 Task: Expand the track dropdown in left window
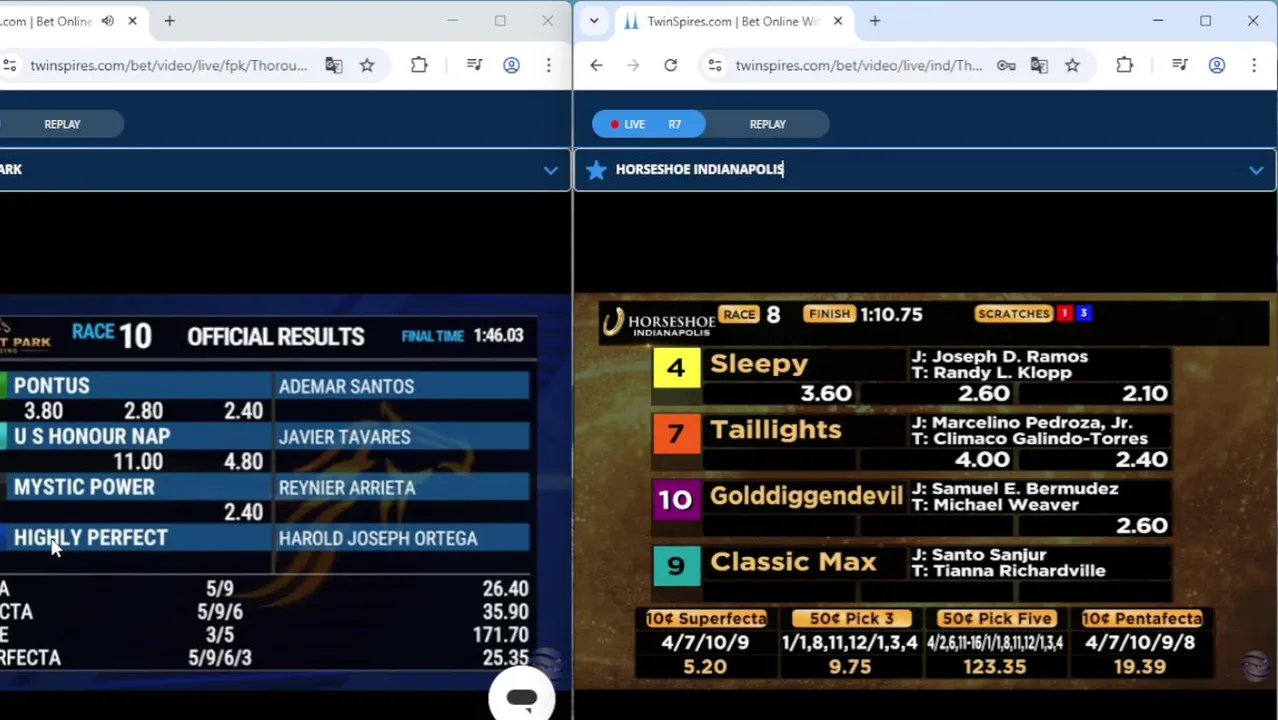[551, 170]
